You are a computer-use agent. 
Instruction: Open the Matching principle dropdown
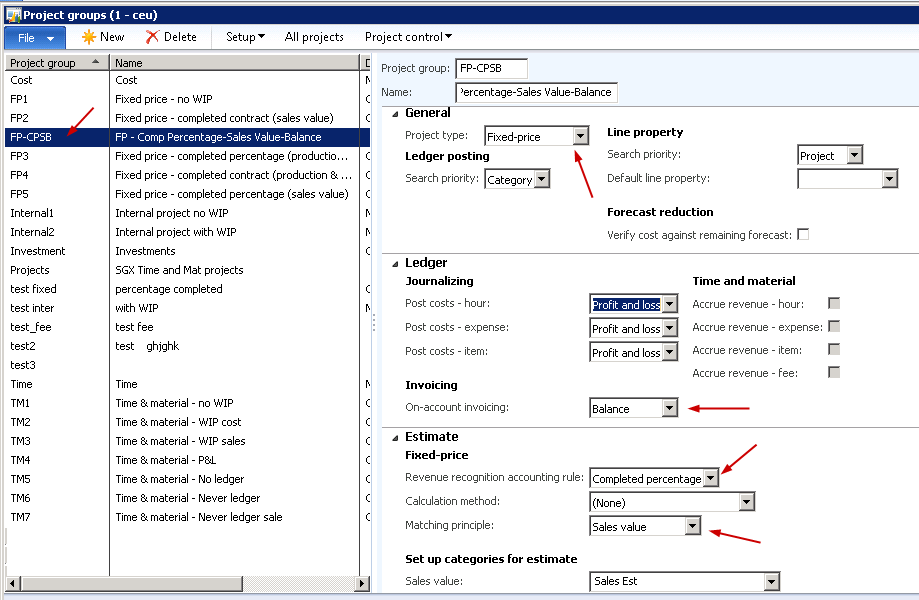(692, 526)
